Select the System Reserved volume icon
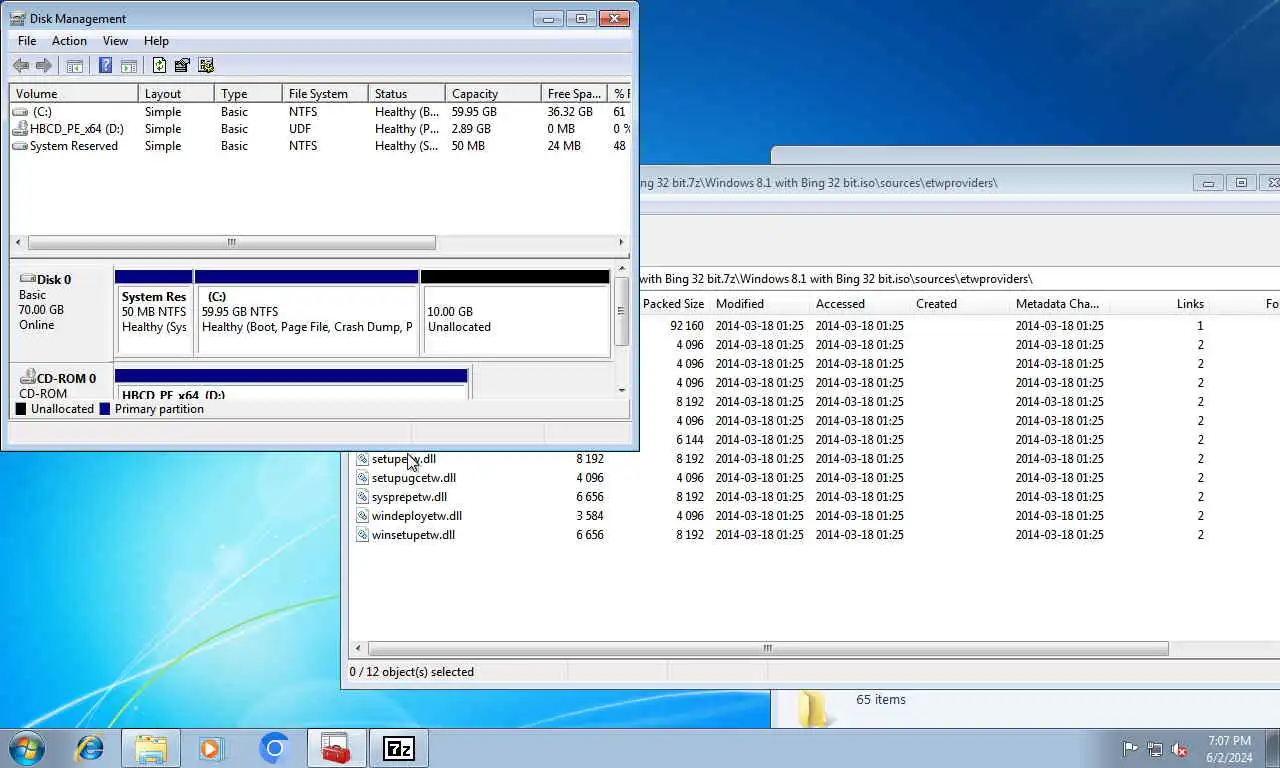Screen dimensions: 1280x768 tap(20, 146)
